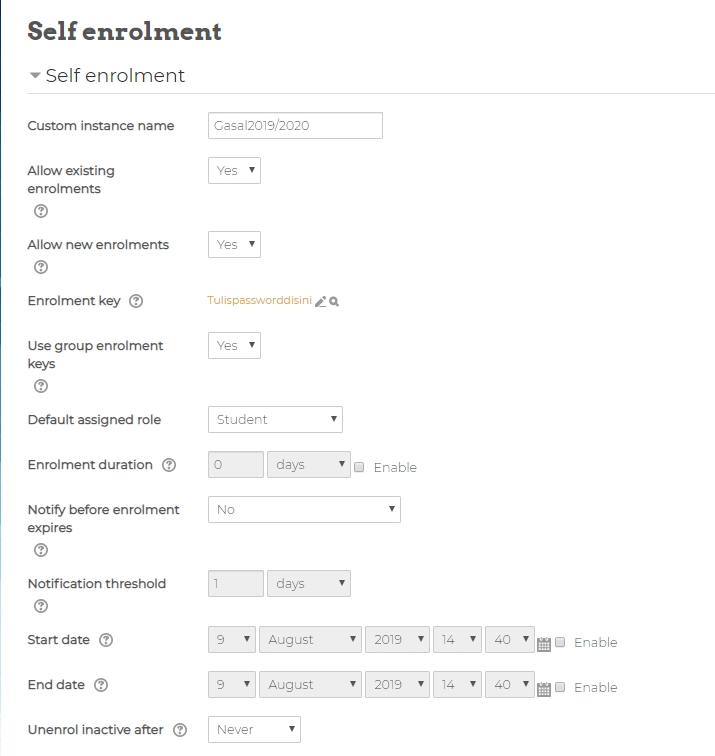This screenshot has height=756, width=715.
Task: Tick the Start date Enable checkbox
Action: 560,642
